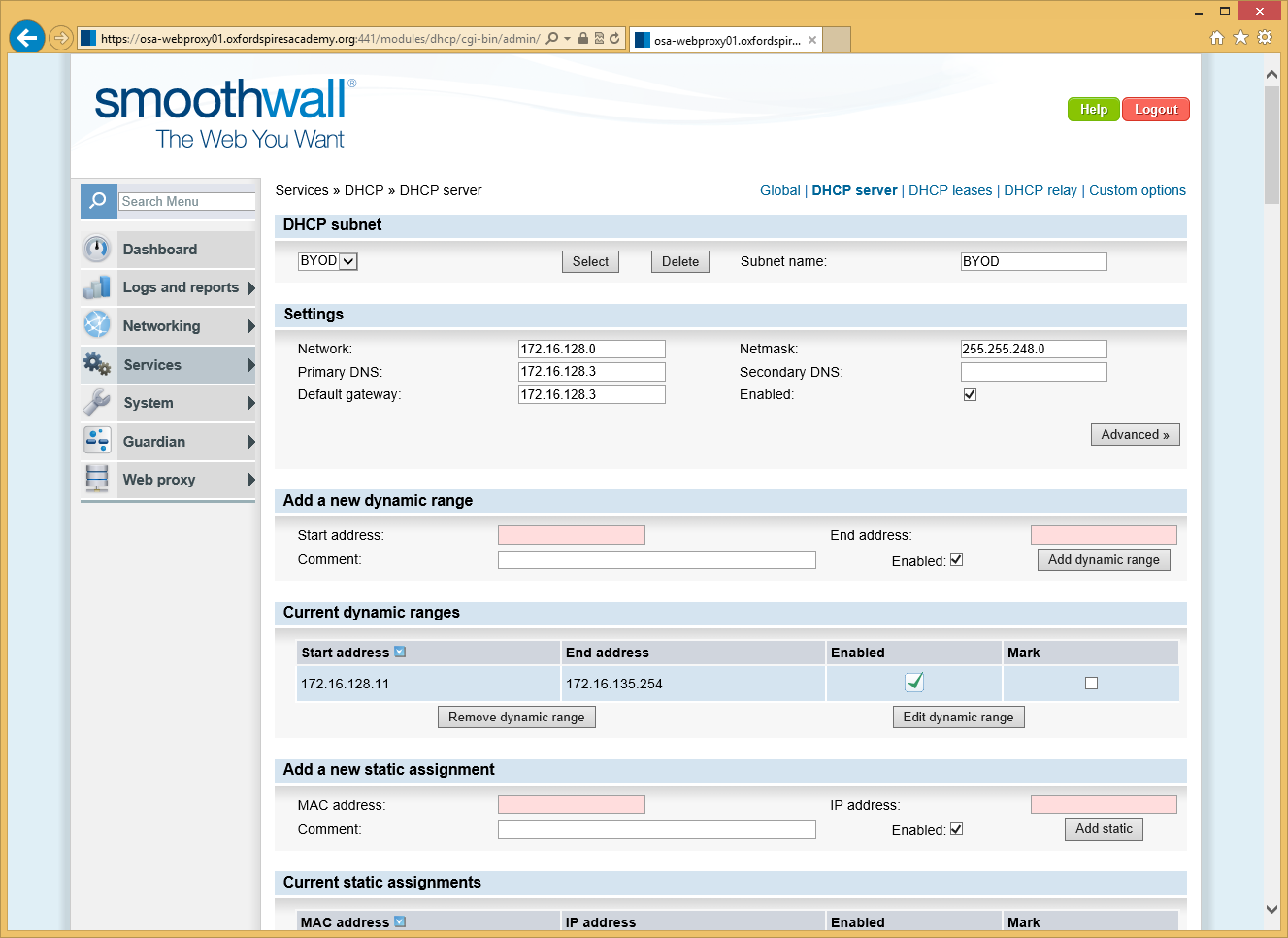1288x938 pixels.
Task: Open the DHCP relay tab
Action: 1040,190
